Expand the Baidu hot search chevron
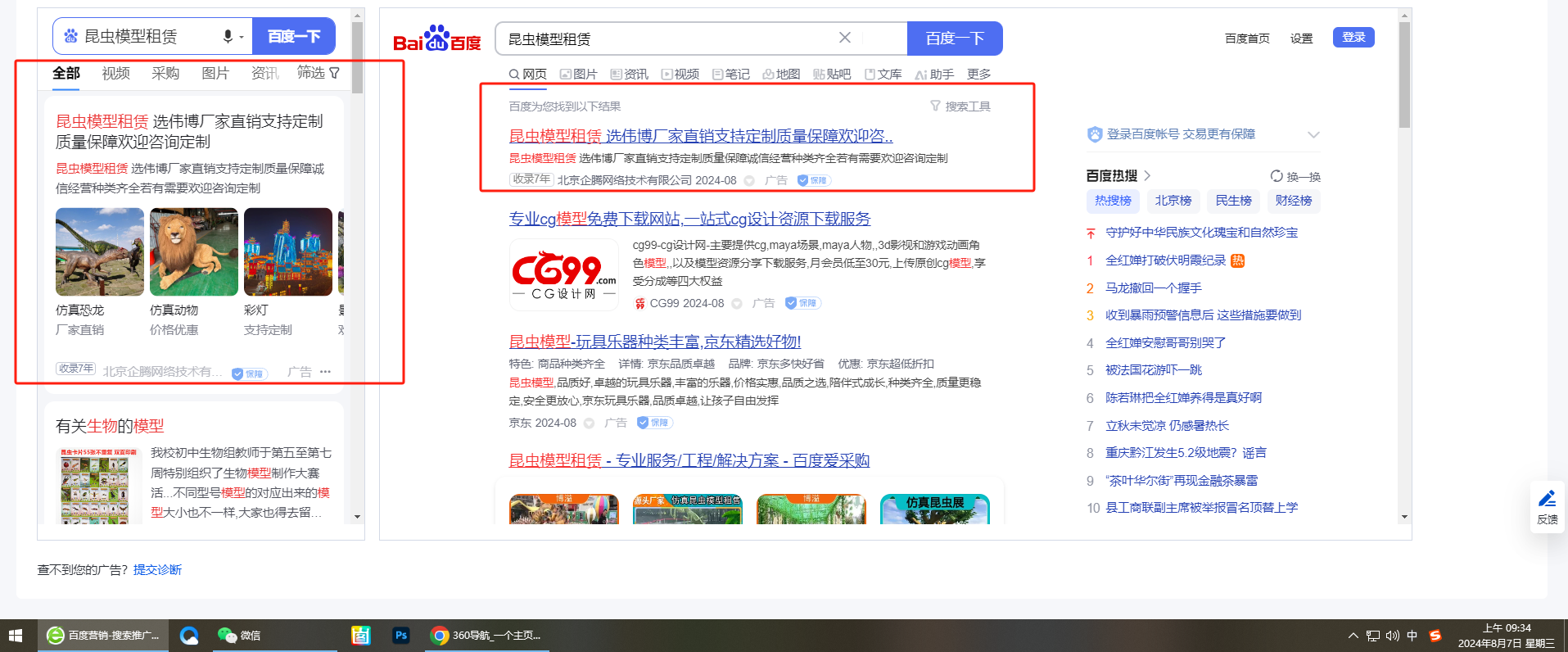The width and height of the screenshot is (1568, 652). [x=1147, y=175]
